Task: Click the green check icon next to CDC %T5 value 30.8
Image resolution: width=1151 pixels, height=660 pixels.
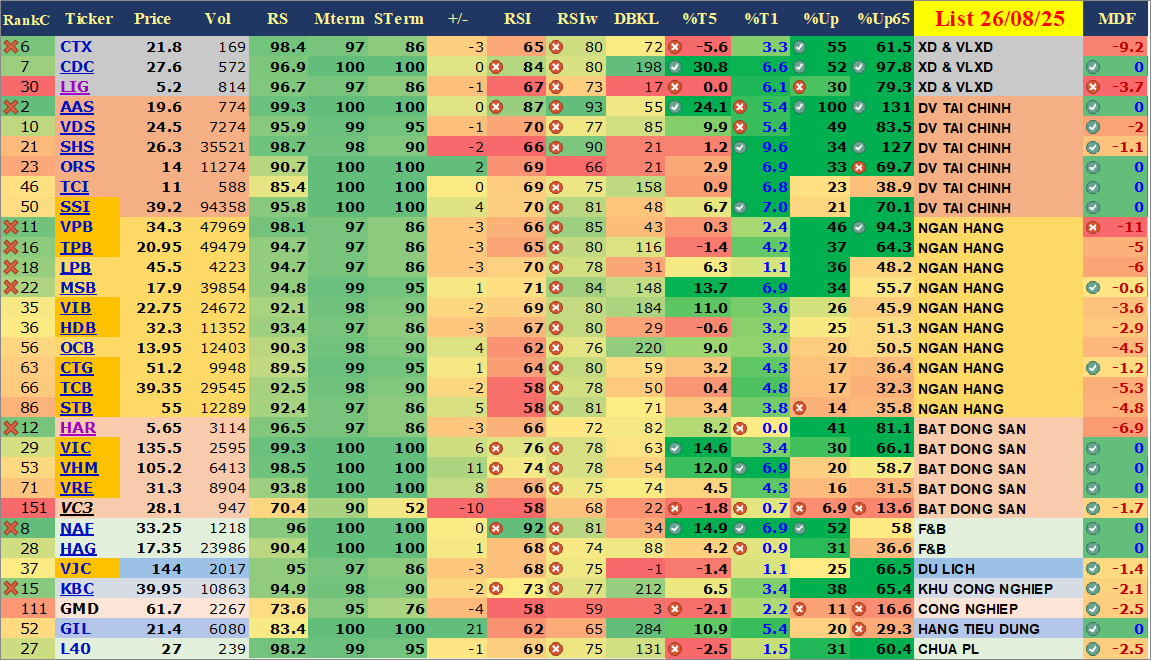Action: tap(675, 67)
